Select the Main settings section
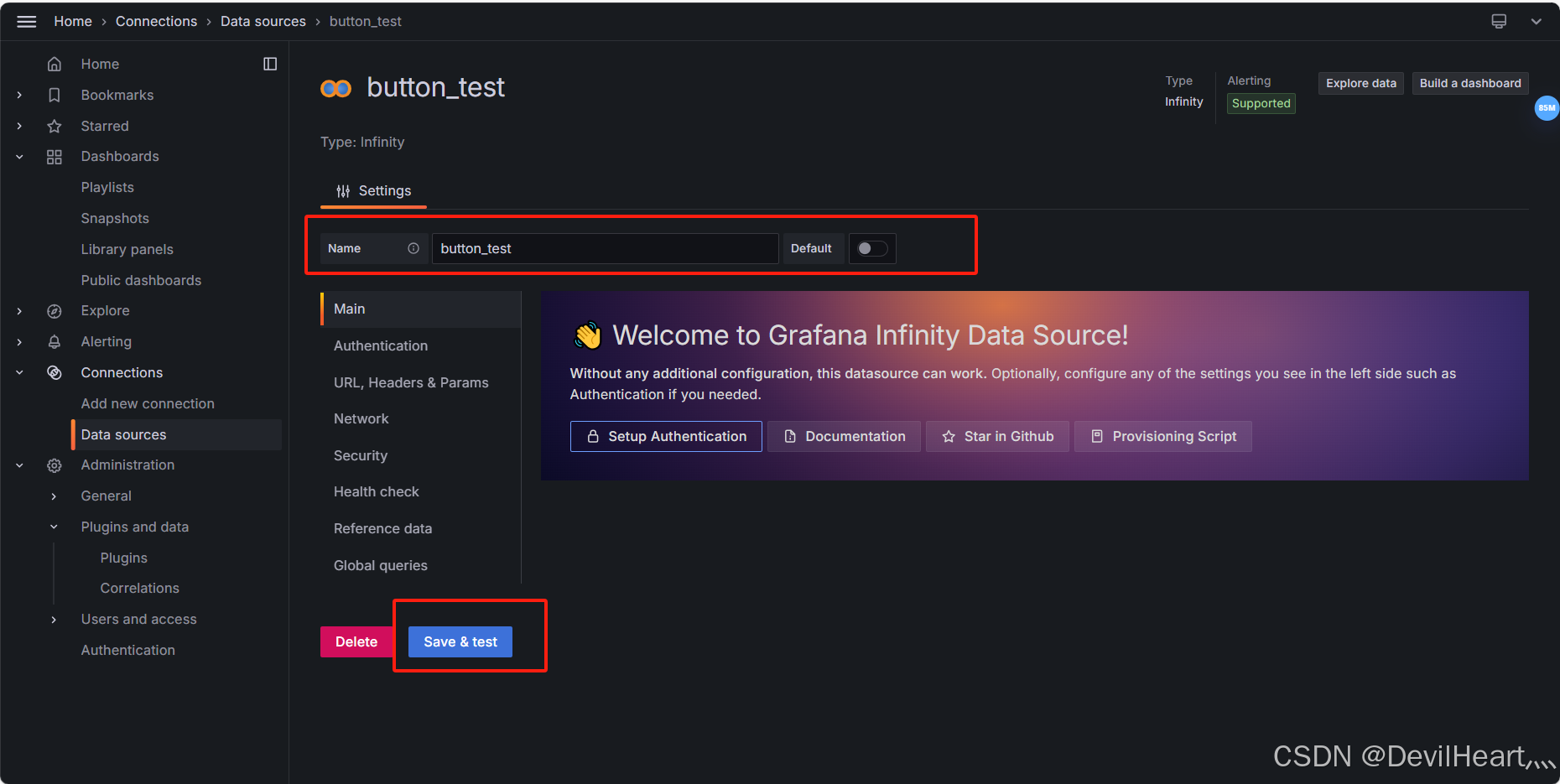 [420, 309]
